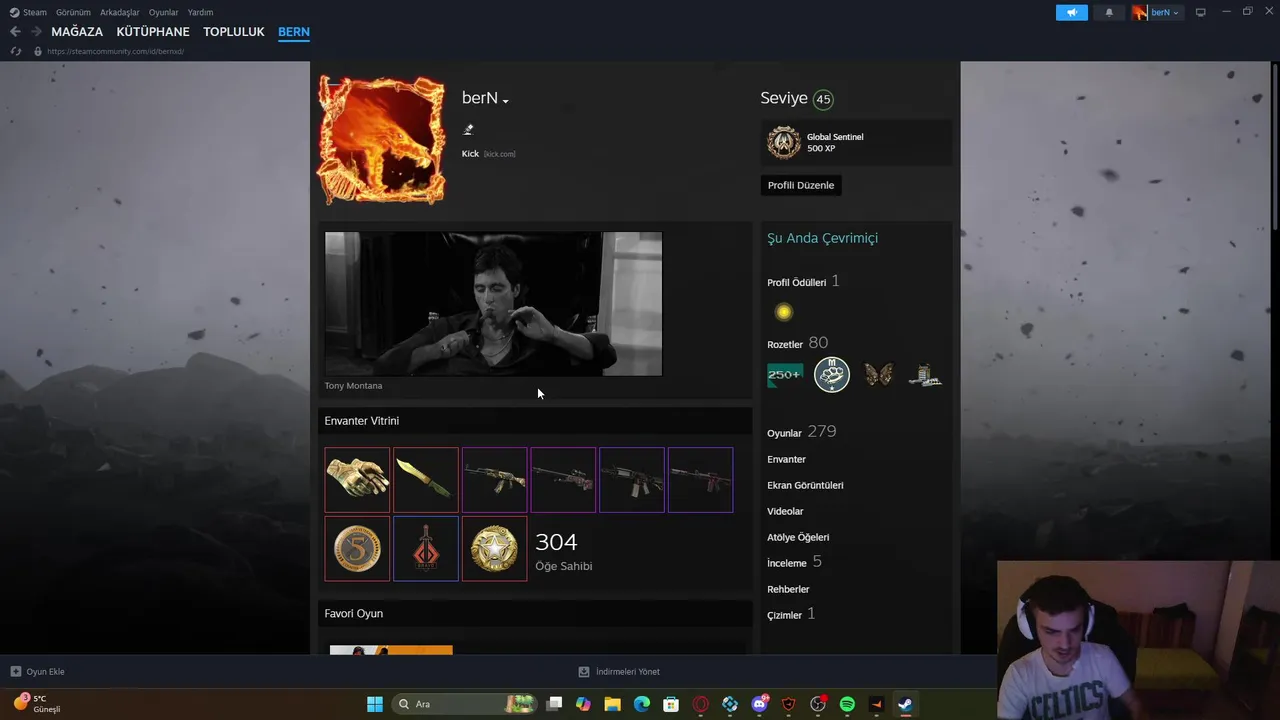
Task: Select the fourth rifle in inventory showcase
Action: point(563,480)
